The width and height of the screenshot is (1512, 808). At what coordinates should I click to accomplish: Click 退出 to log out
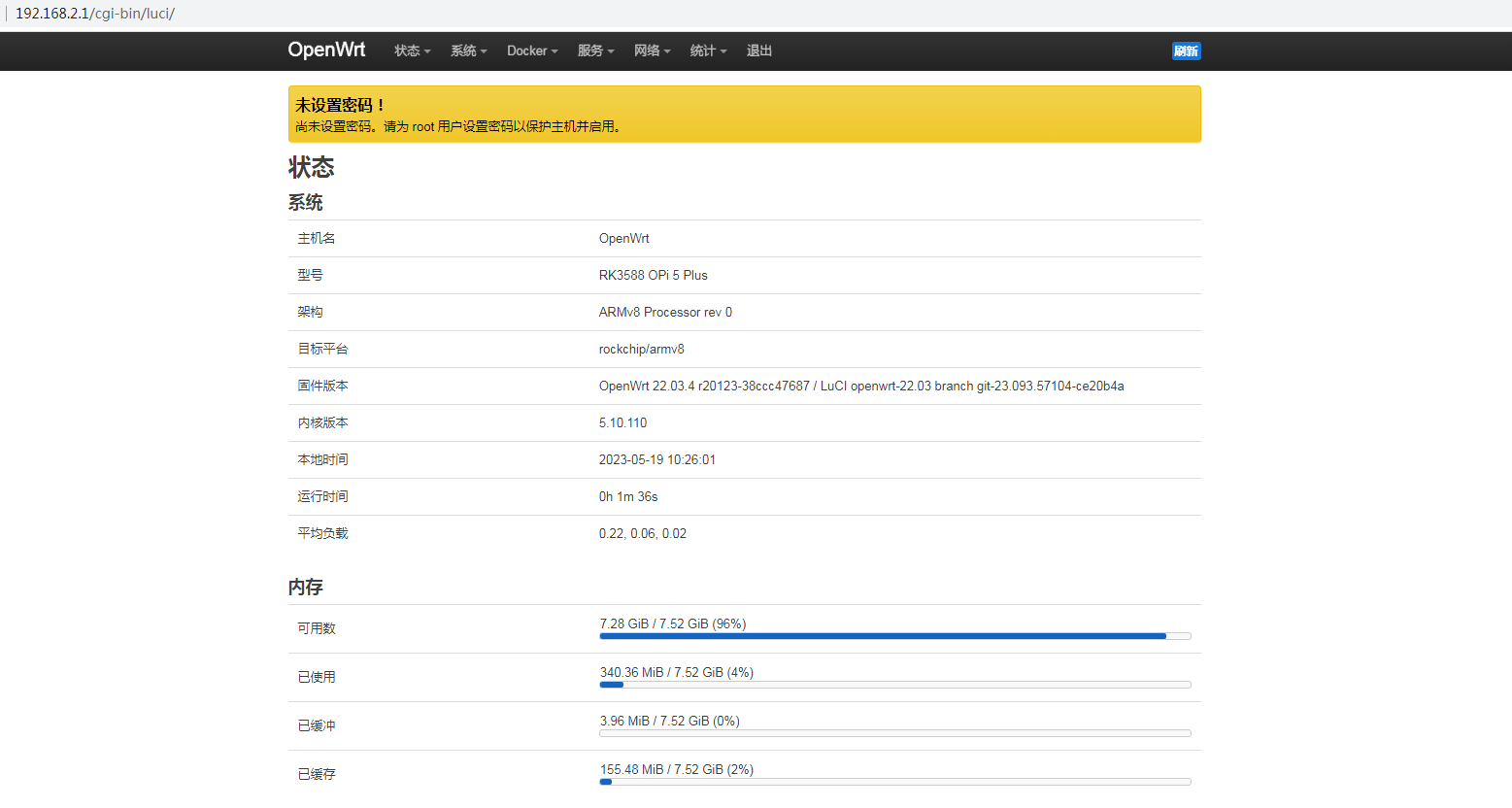[x=759, y=50]
